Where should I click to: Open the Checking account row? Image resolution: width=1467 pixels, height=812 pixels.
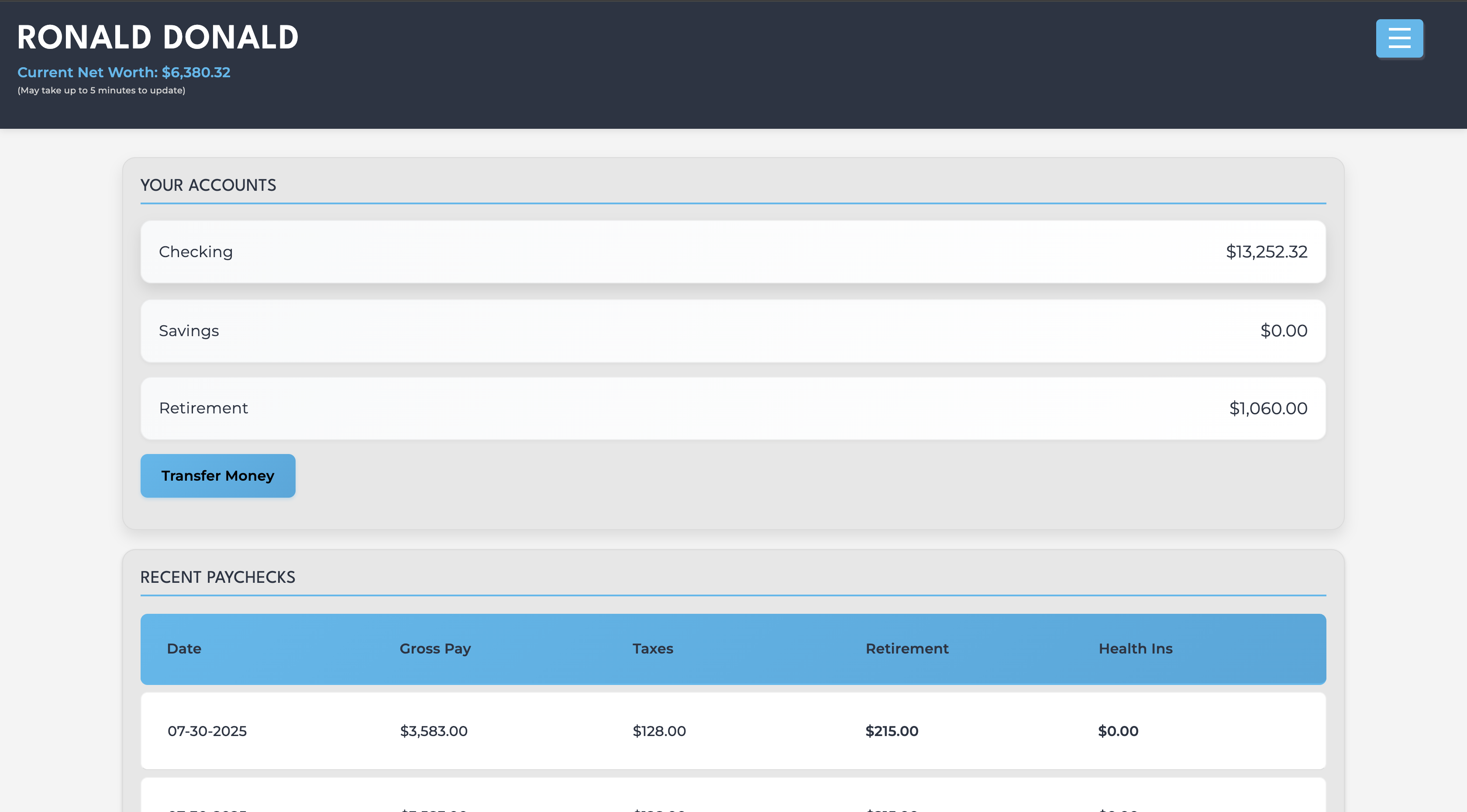[733, 252]
